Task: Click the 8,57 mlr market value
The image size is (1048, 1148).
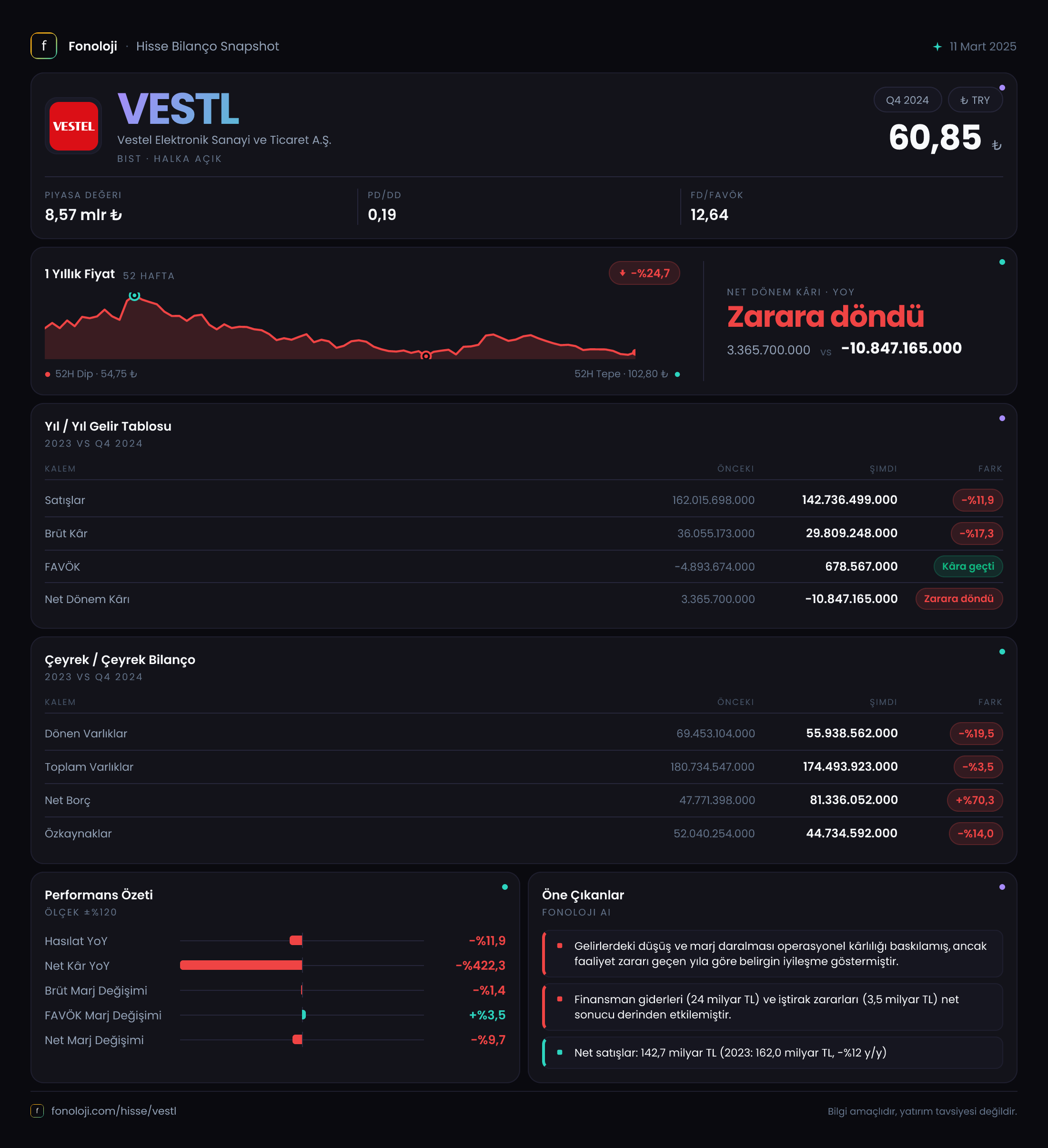Action: (83, 215)
